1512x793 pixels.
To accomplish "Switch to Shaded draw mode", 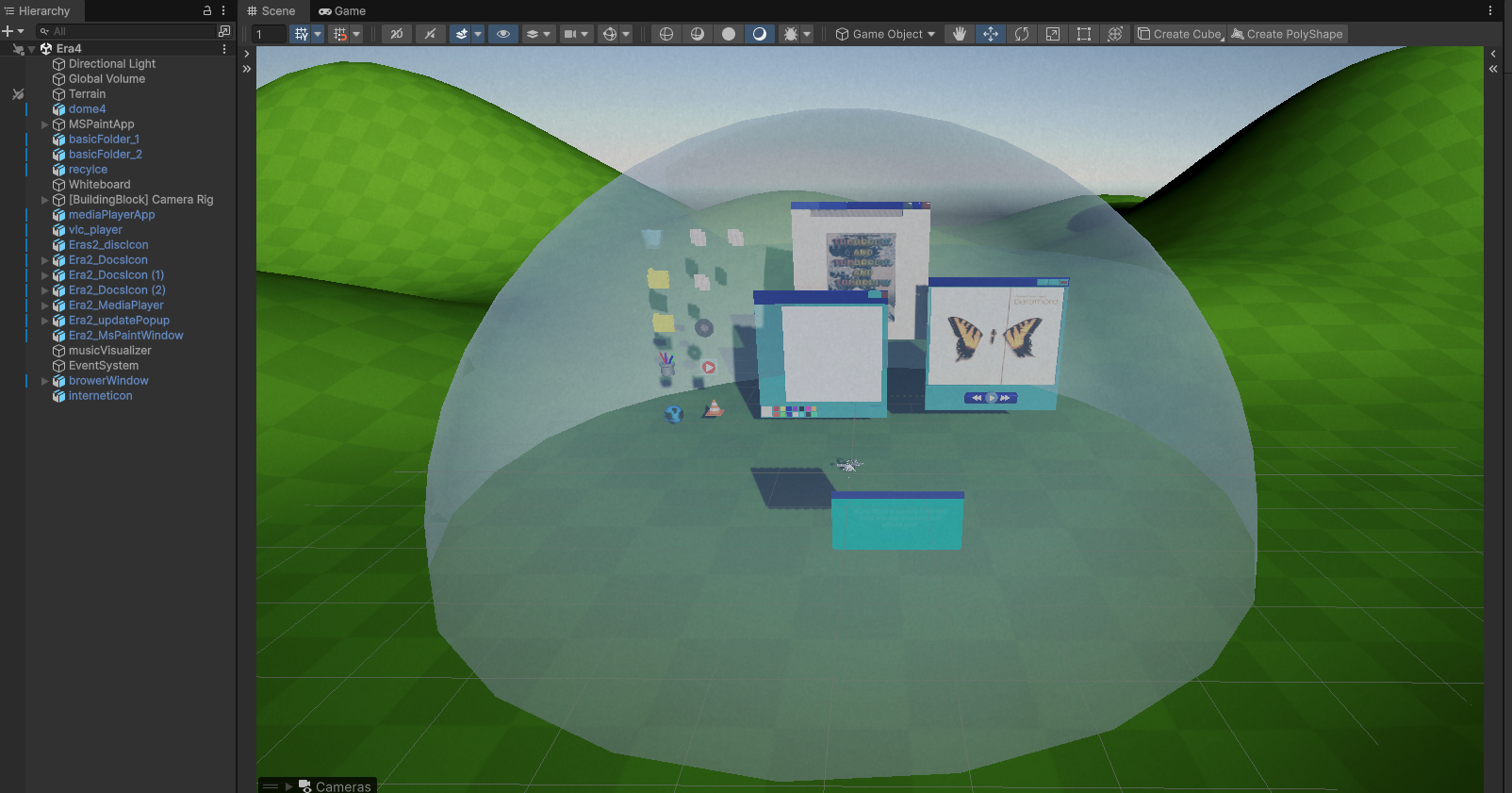I will [x=760, y=34].
